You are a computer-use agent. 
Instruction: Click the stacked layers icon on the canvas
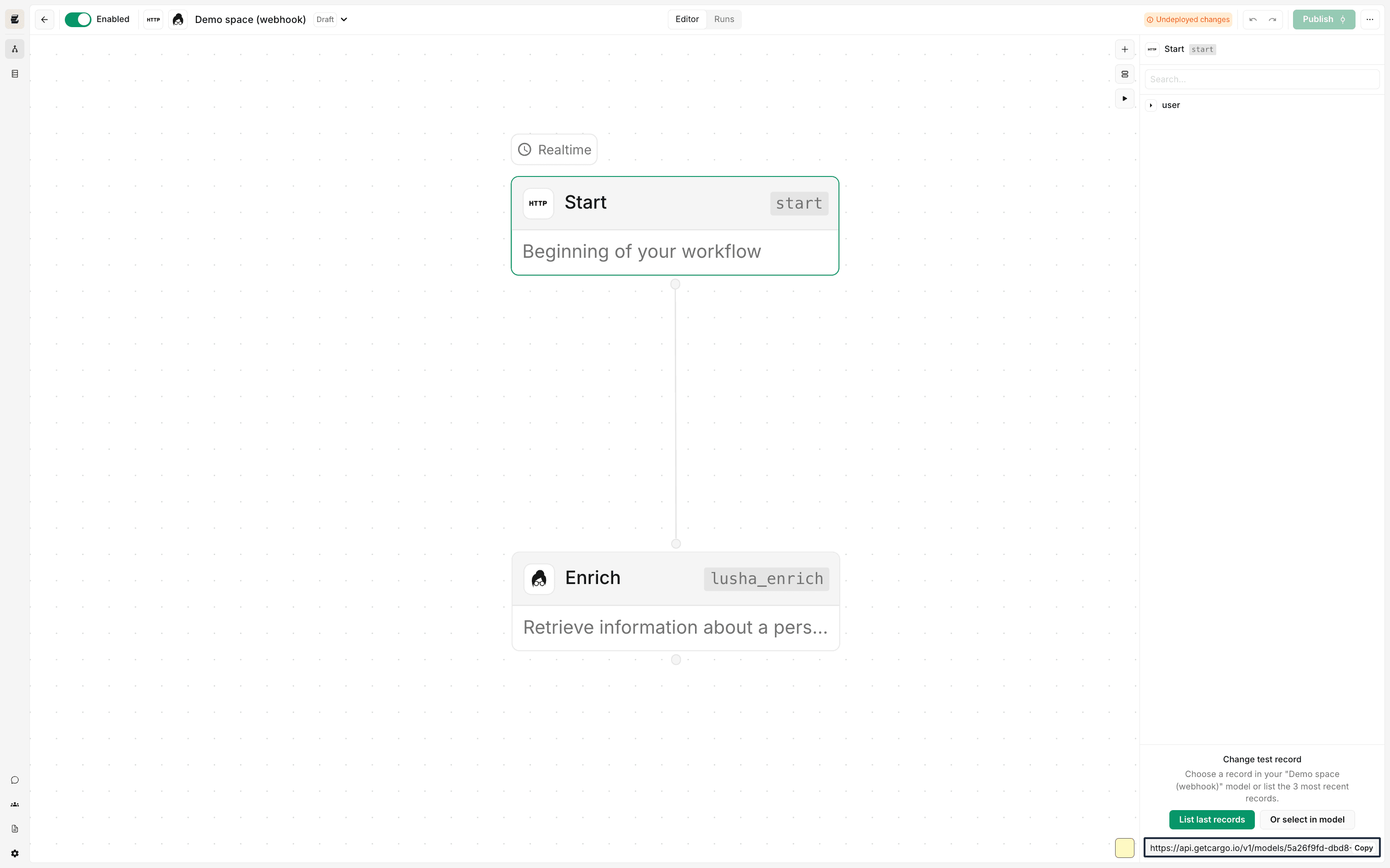[x=1124, y=74]
